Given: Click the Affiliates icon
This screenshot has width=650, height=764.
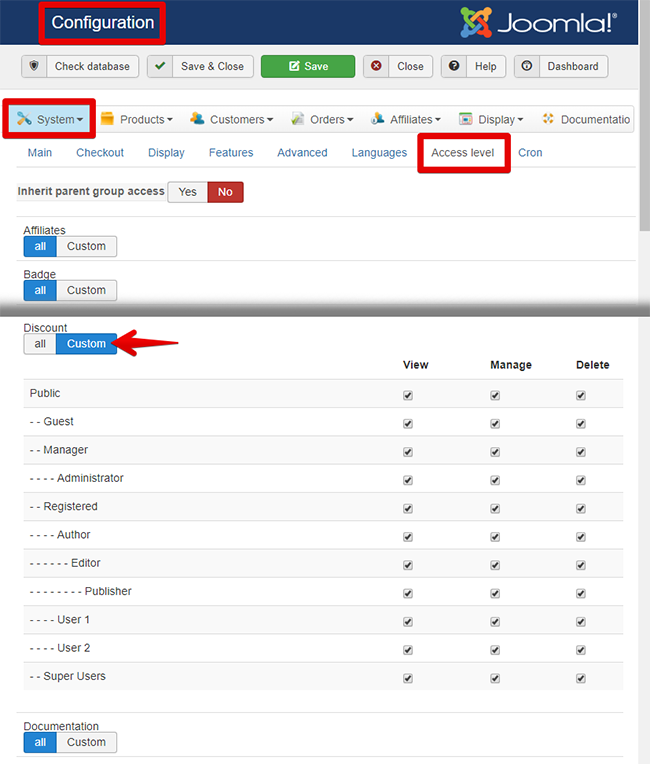Looking at the screenshot, I should (x=378, y=118).
